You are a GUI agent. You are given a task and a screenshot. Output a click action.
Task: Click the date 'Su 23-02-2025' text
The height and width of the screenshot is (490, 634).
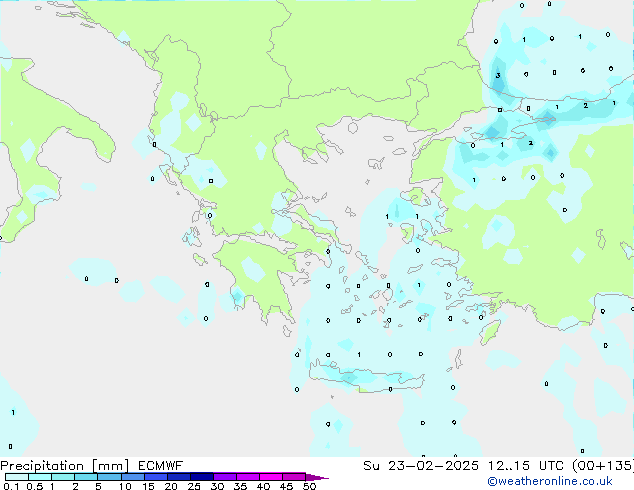pyautogui.click(x=421, y=466)
